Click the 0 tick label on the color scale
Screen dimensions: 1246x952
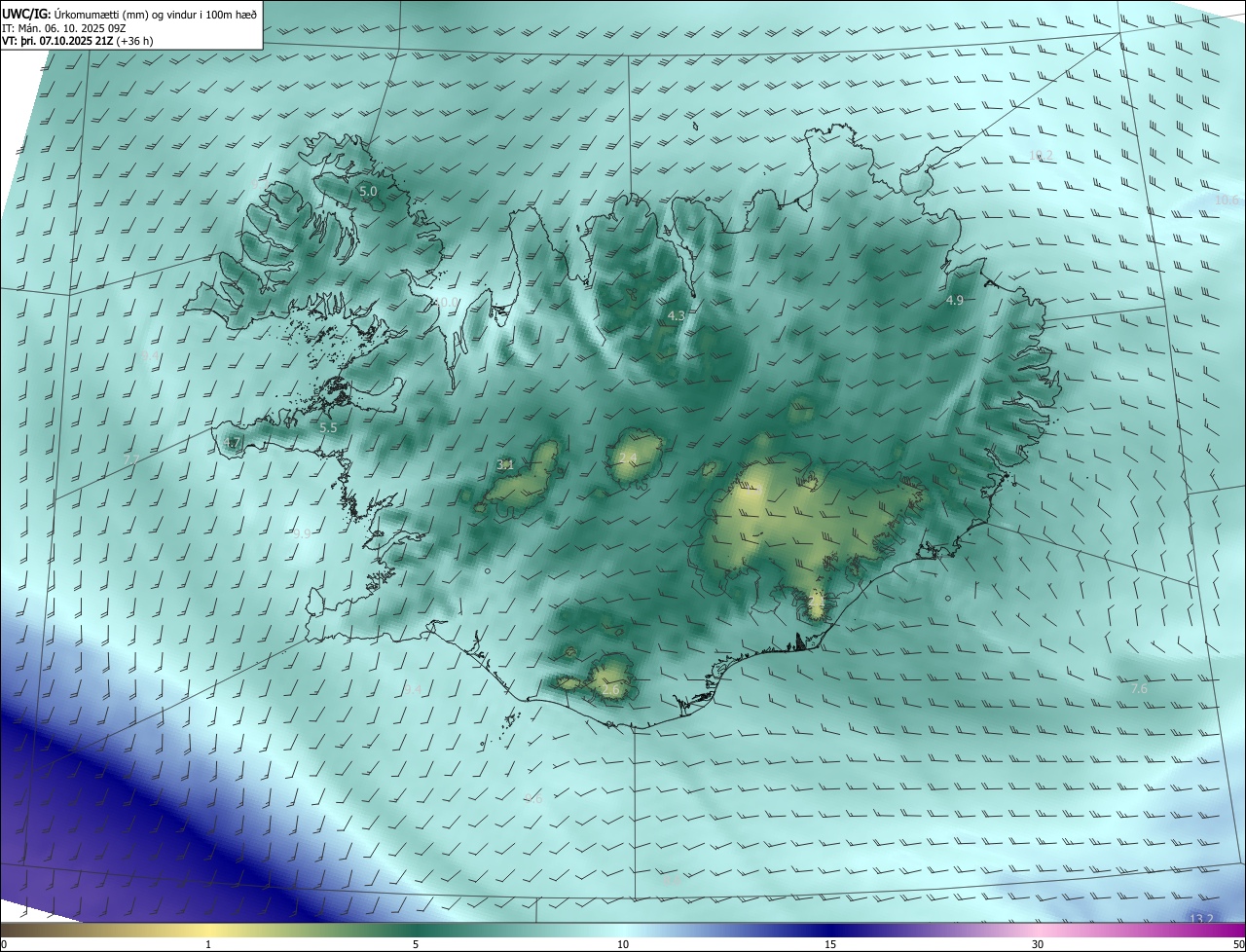tap(4, 945)
